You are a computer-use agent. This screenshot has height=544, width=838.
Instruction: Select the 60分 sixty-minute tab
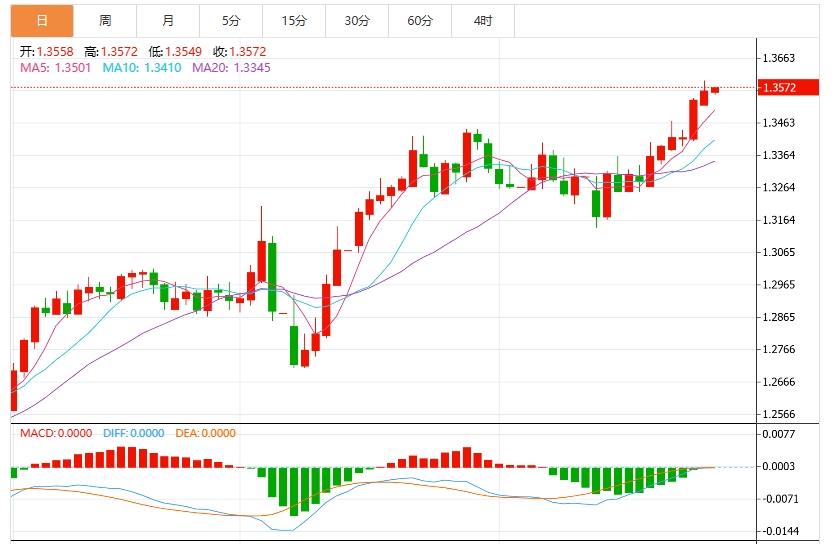(419, 20)
